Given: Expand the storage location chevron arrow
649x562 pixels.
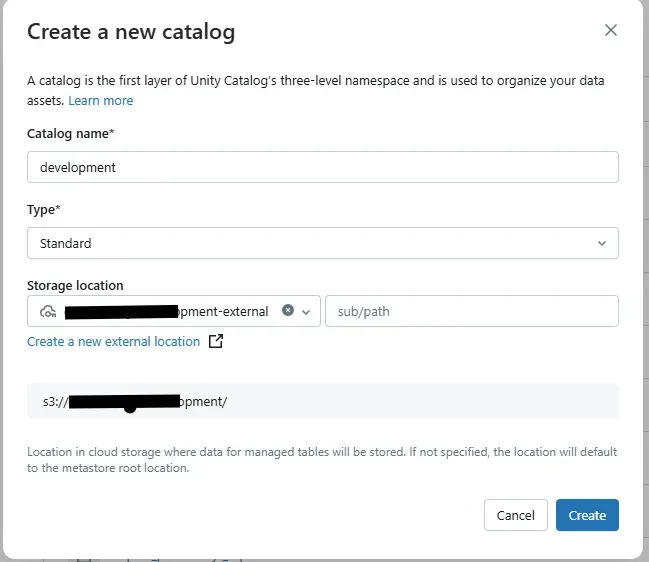Looking at the screenshot, I should click(306, 312).
